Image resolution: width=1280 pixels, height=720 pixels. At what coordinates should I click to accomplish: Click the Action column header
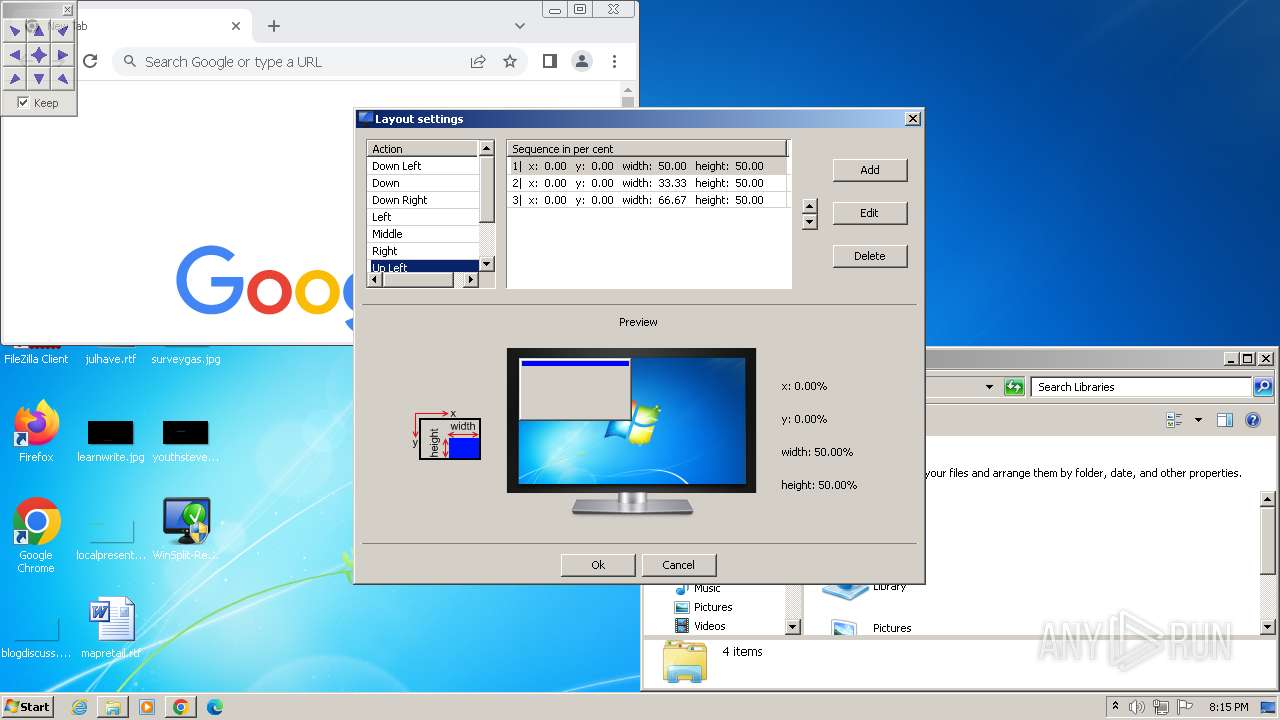click(x=424, y=149)
